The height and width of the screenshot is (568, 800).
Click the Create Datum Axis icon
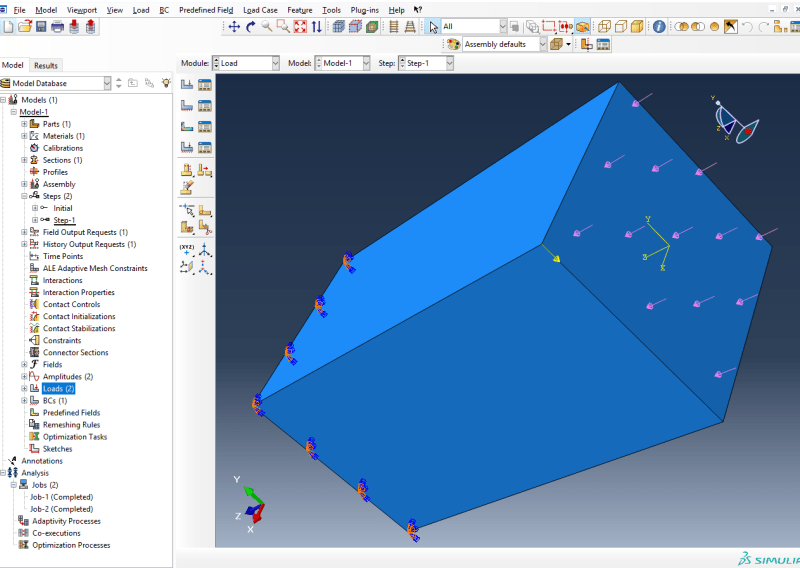205,250
